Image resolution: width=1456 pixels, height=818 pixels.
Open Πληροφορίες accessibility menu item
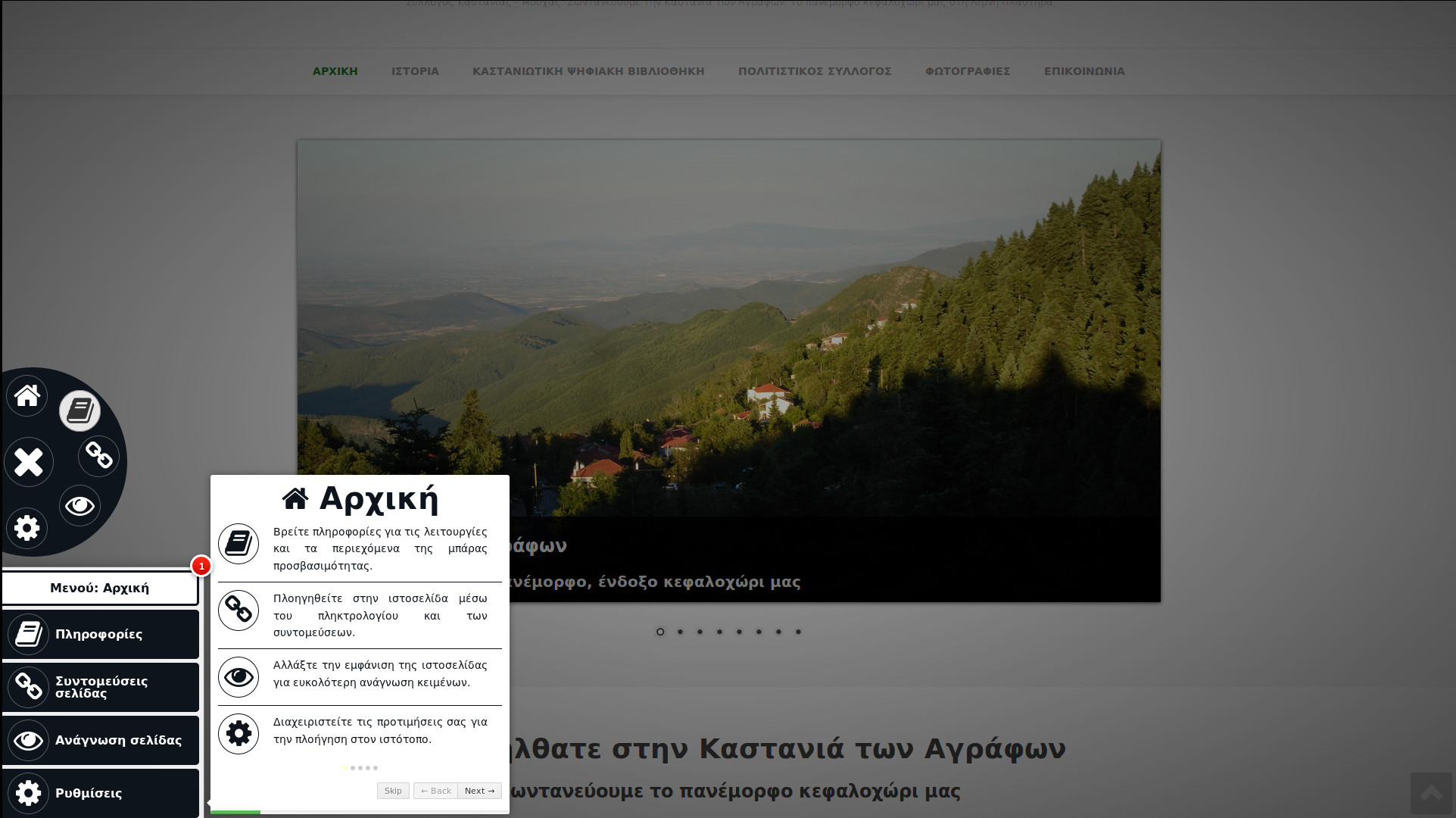pyautogui.click(x=100, y=634)
